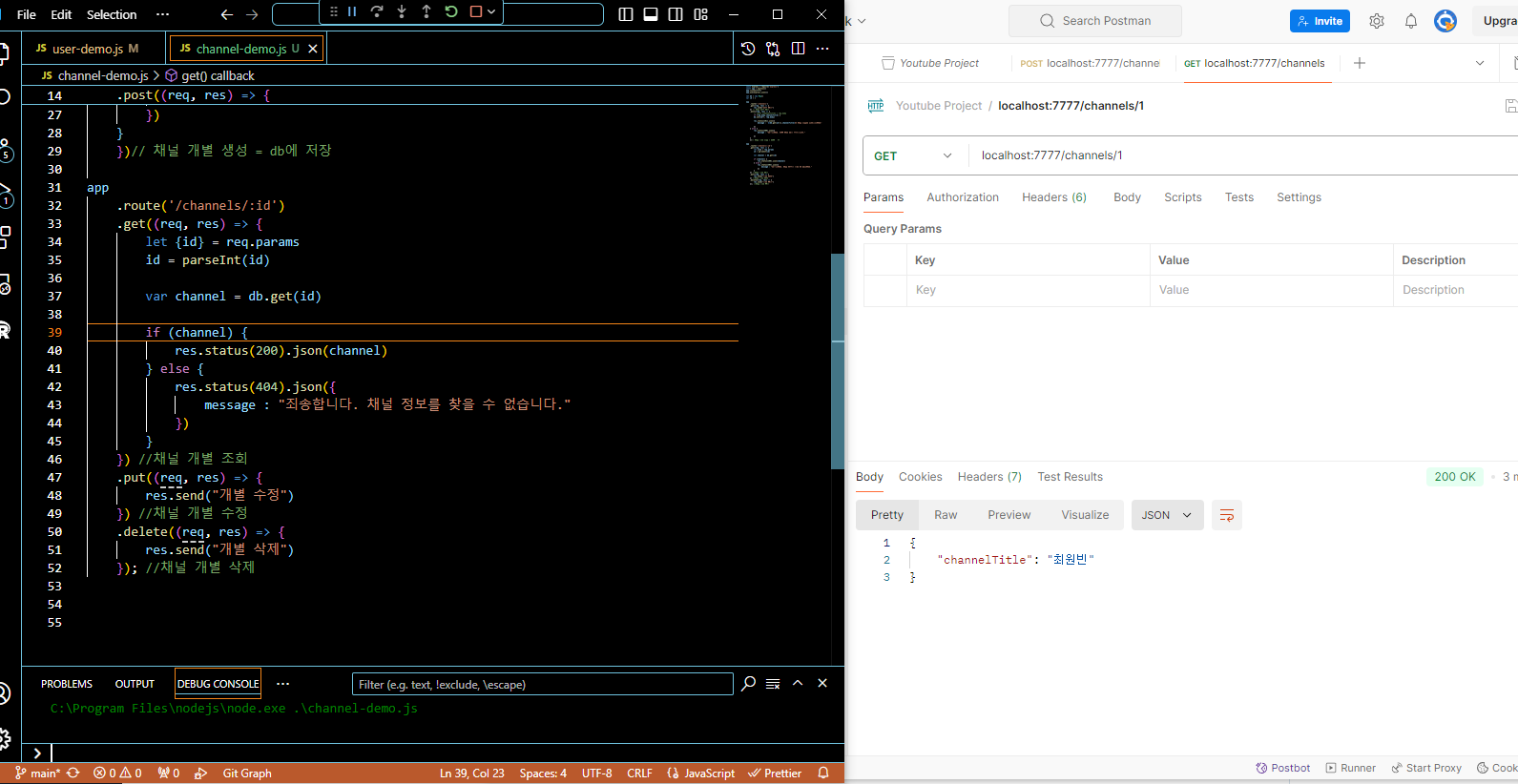
Task: Select the DEBUG CONSOLE tab
Action: [x=218, y=684]
